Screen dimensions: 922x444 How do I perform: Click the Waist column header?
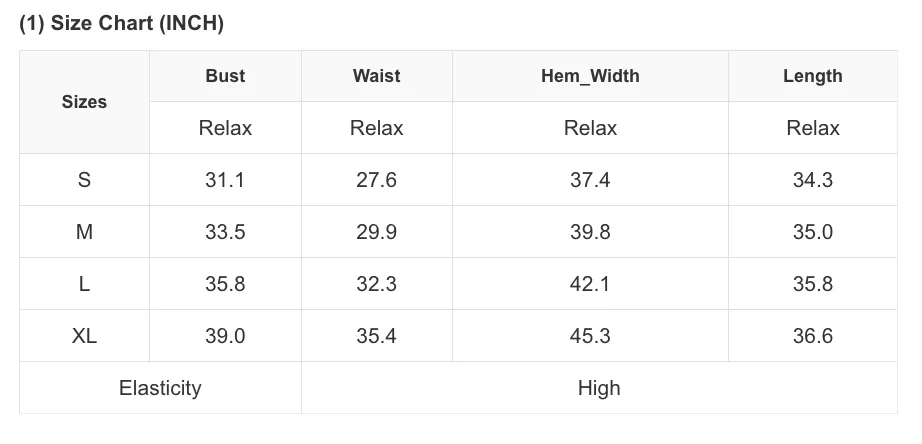[x=376, y=76]
